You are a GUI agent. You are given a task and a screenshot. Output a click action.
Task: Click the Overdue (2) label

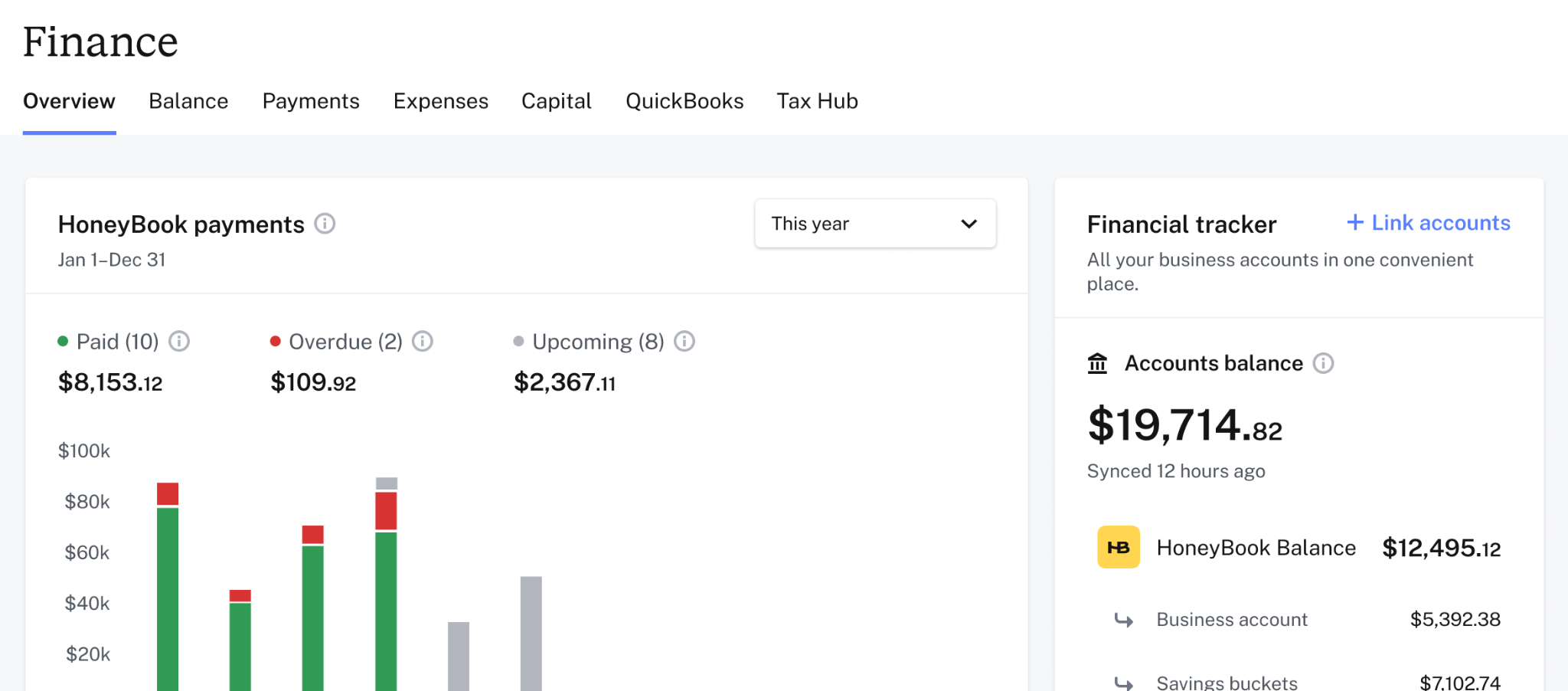click(345, 342)
